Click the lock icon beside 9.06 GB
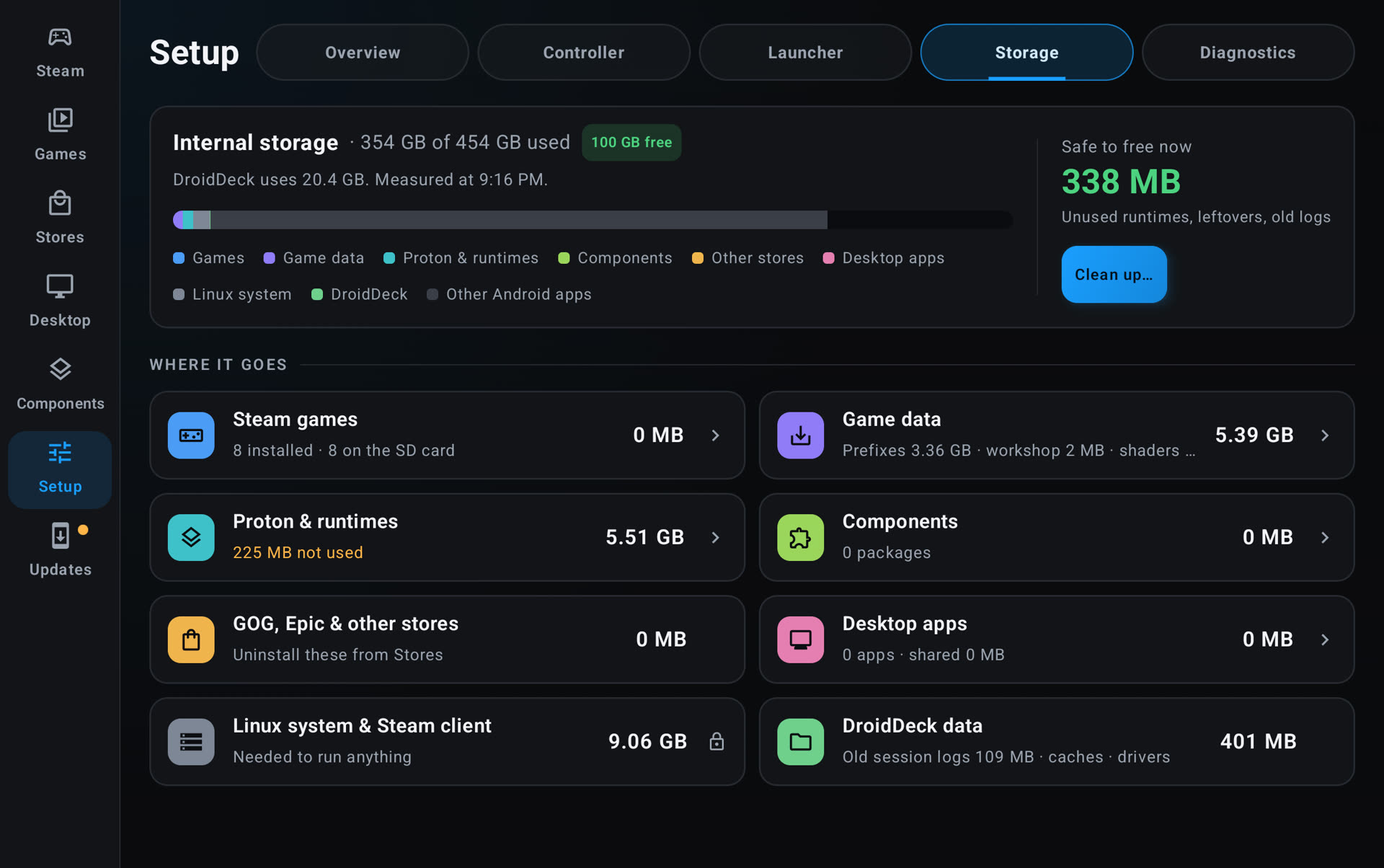Image resolution: width=1384 pixels, height=868 pixels. (716, 741)
